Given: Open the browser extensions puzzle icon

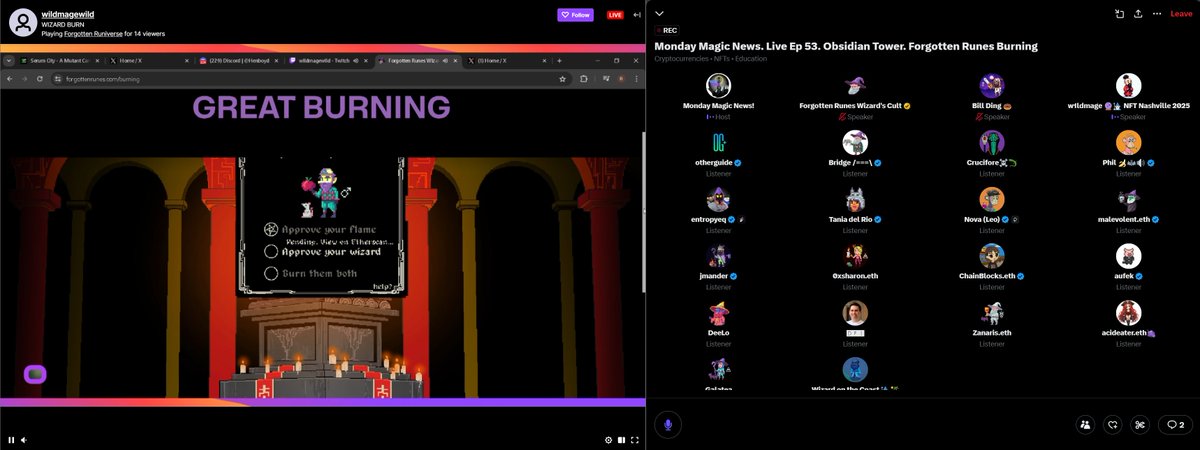Looking at the screenshot, I should (583, 78).
